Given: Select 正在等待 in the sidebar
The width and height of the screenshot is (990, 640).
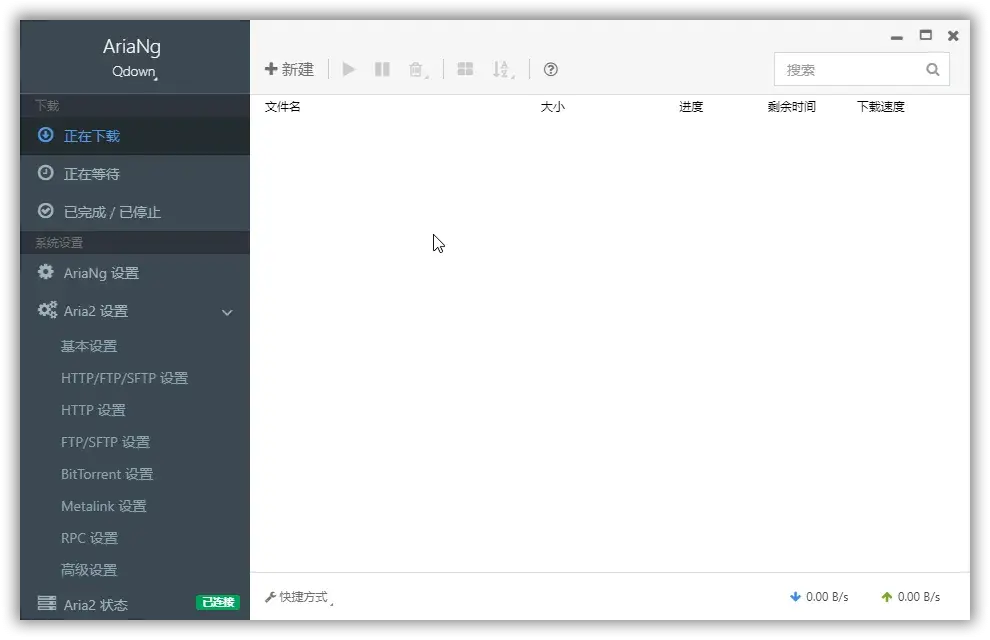Looking at the screenshot, I should pyautogui.click(x=135, y=174).
